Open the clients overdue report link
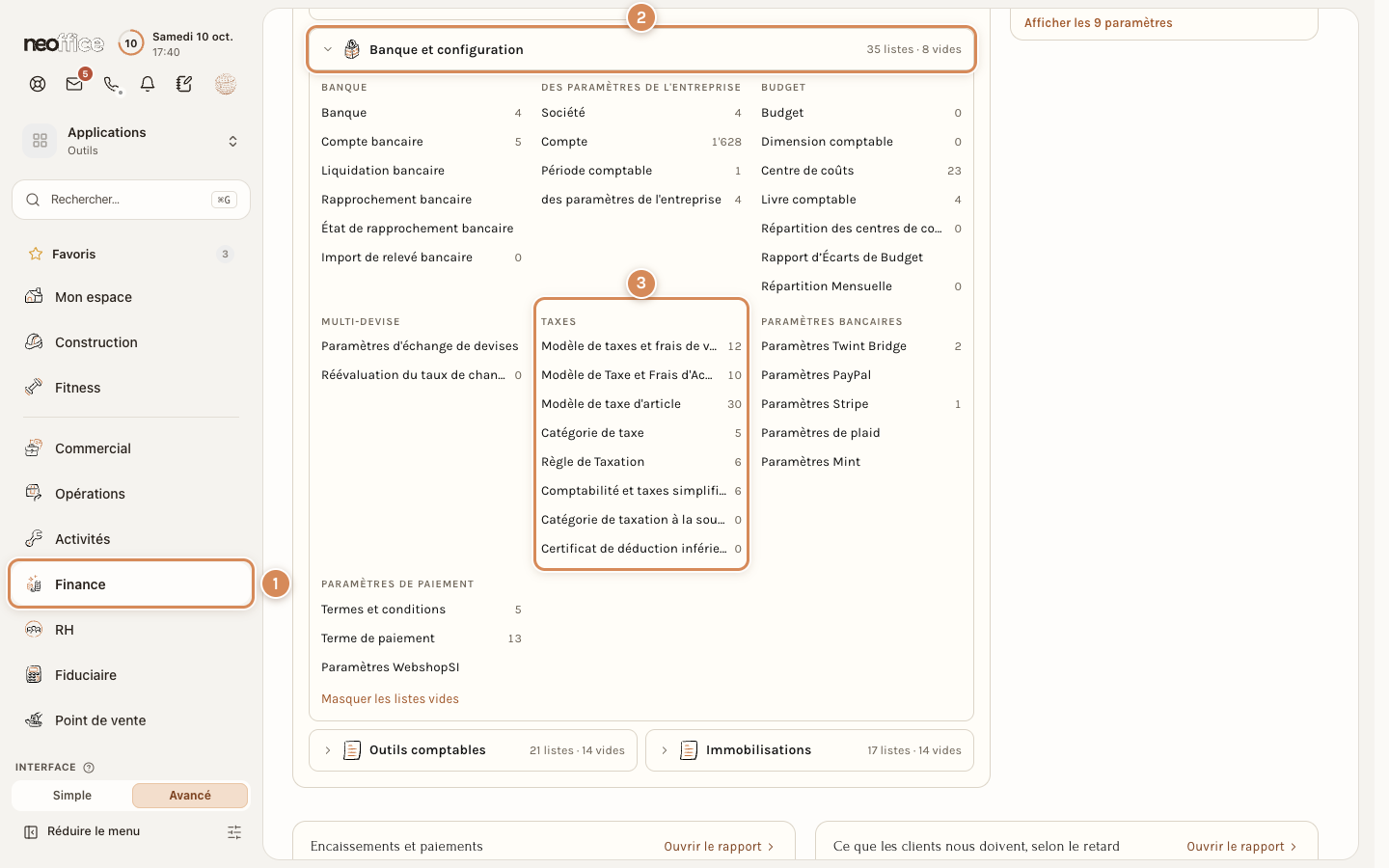Viewport: 1389px width, 868px height. pos(1241,847)
